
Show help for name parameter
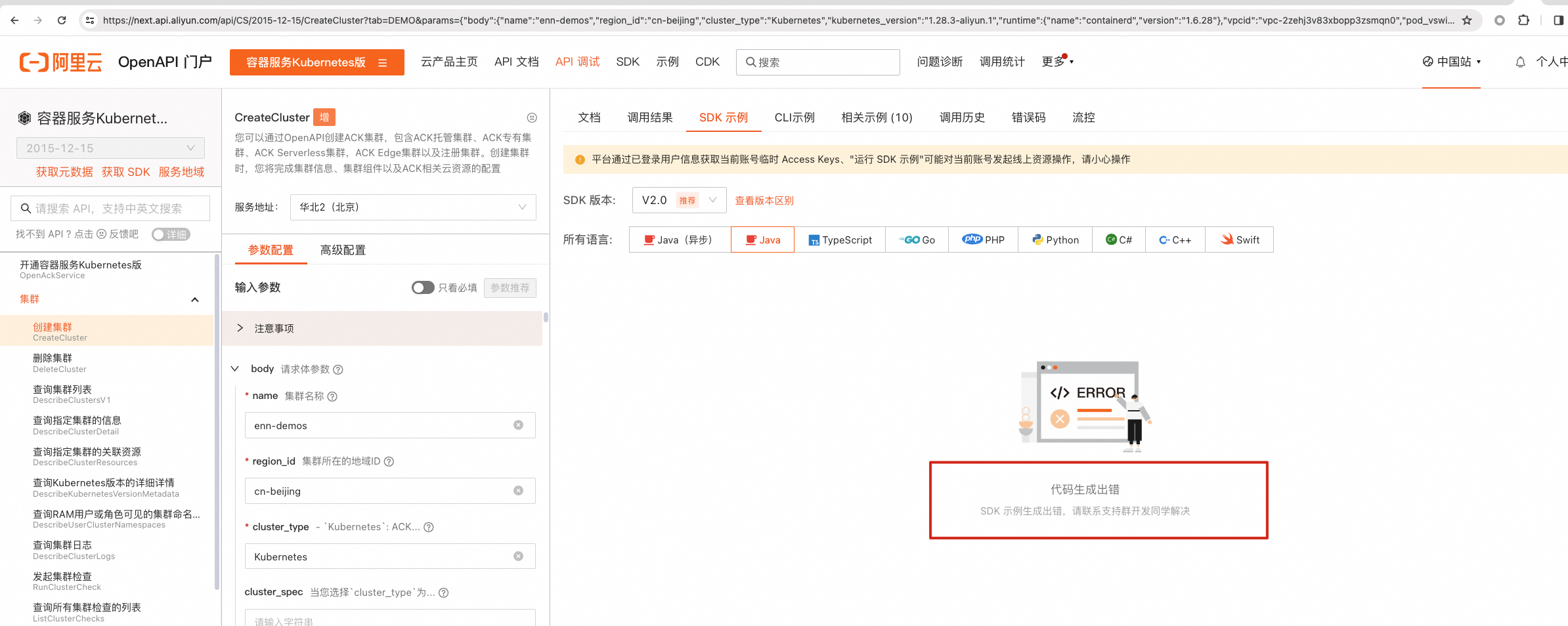(332, 396)
